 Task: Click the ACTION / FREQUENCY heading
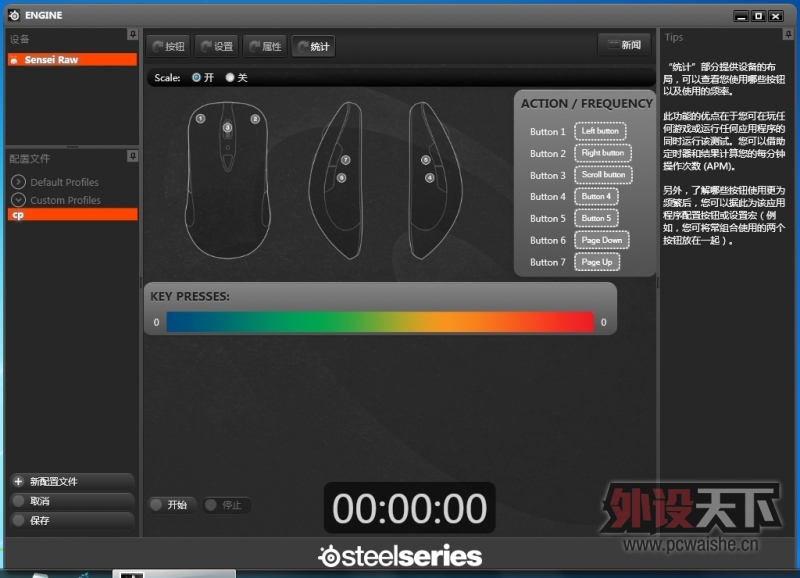tap(587, 104)
